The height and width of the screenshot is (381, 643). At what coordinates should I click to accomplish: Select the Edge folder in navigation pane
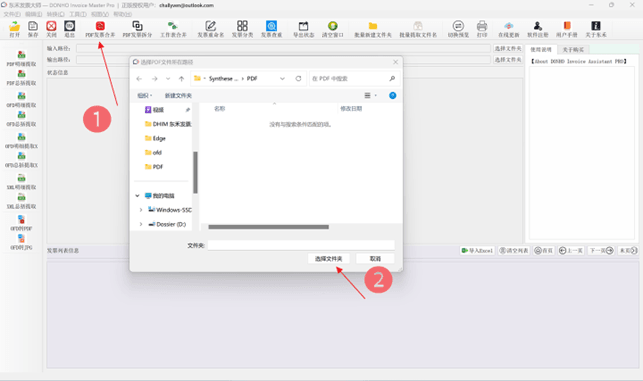(x=155, y=138)
